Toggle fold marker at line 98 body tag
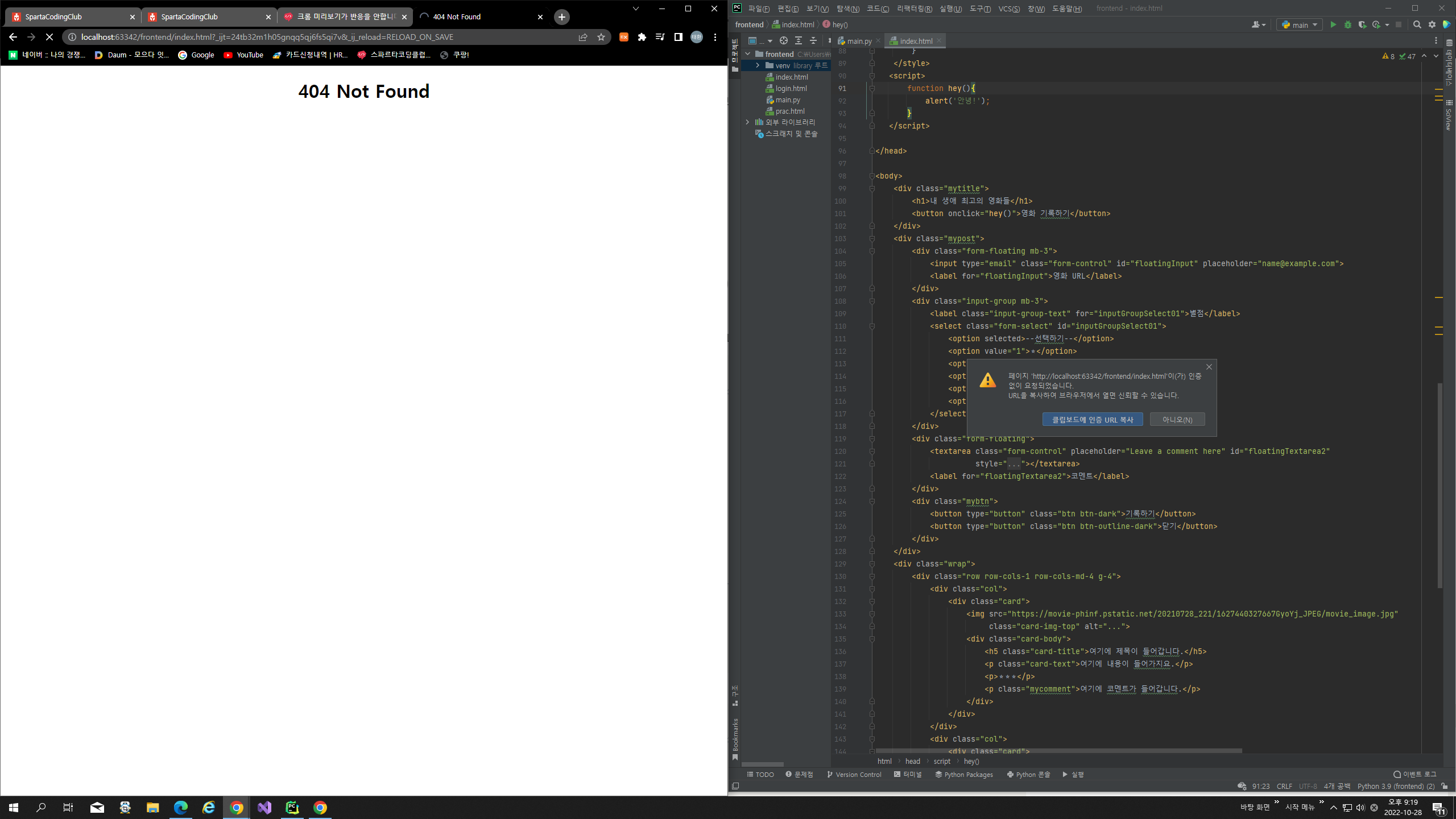Viewport: 1456px width, 819px height. (x=872, y=176)
